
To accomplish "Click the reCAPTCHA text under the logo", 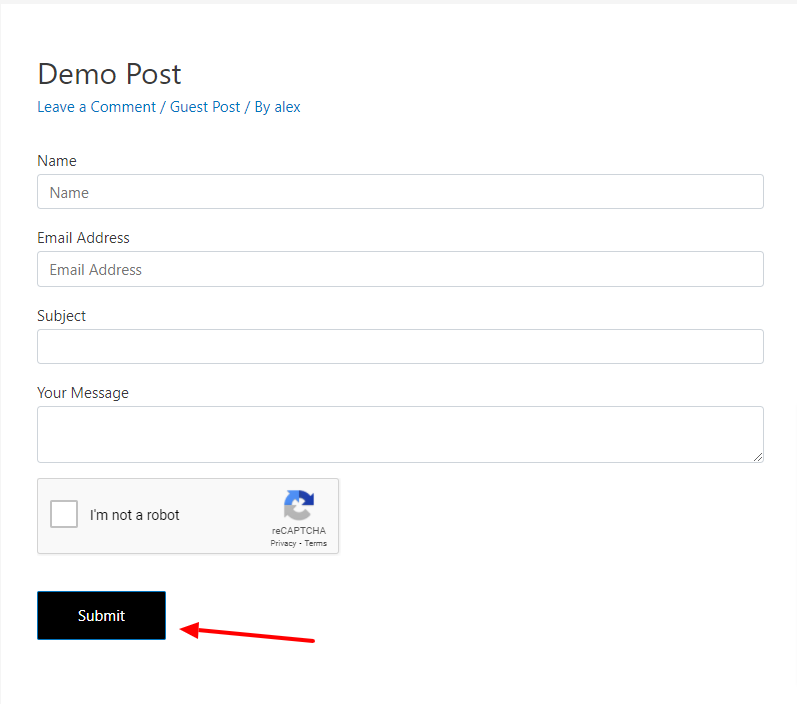I will point(298,531).
